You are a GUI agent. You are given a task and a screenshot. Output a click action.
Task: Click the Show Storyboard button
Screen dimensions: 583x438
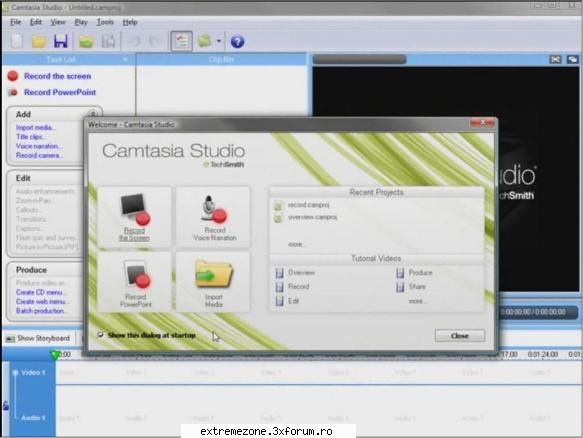point(38,338)
